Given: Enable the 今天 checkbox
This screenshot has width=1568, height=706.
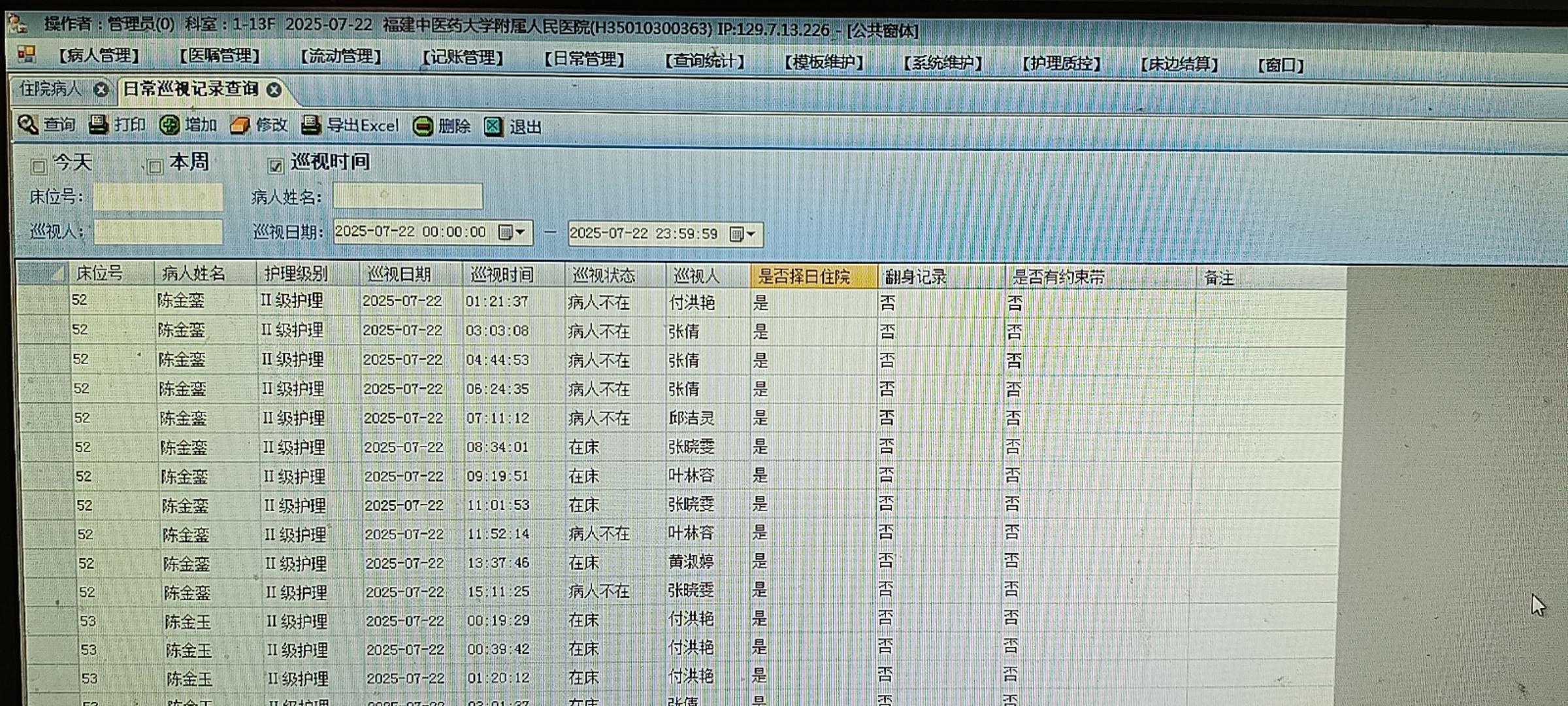Looking at the screenshot, I should [x=39, y=167].
